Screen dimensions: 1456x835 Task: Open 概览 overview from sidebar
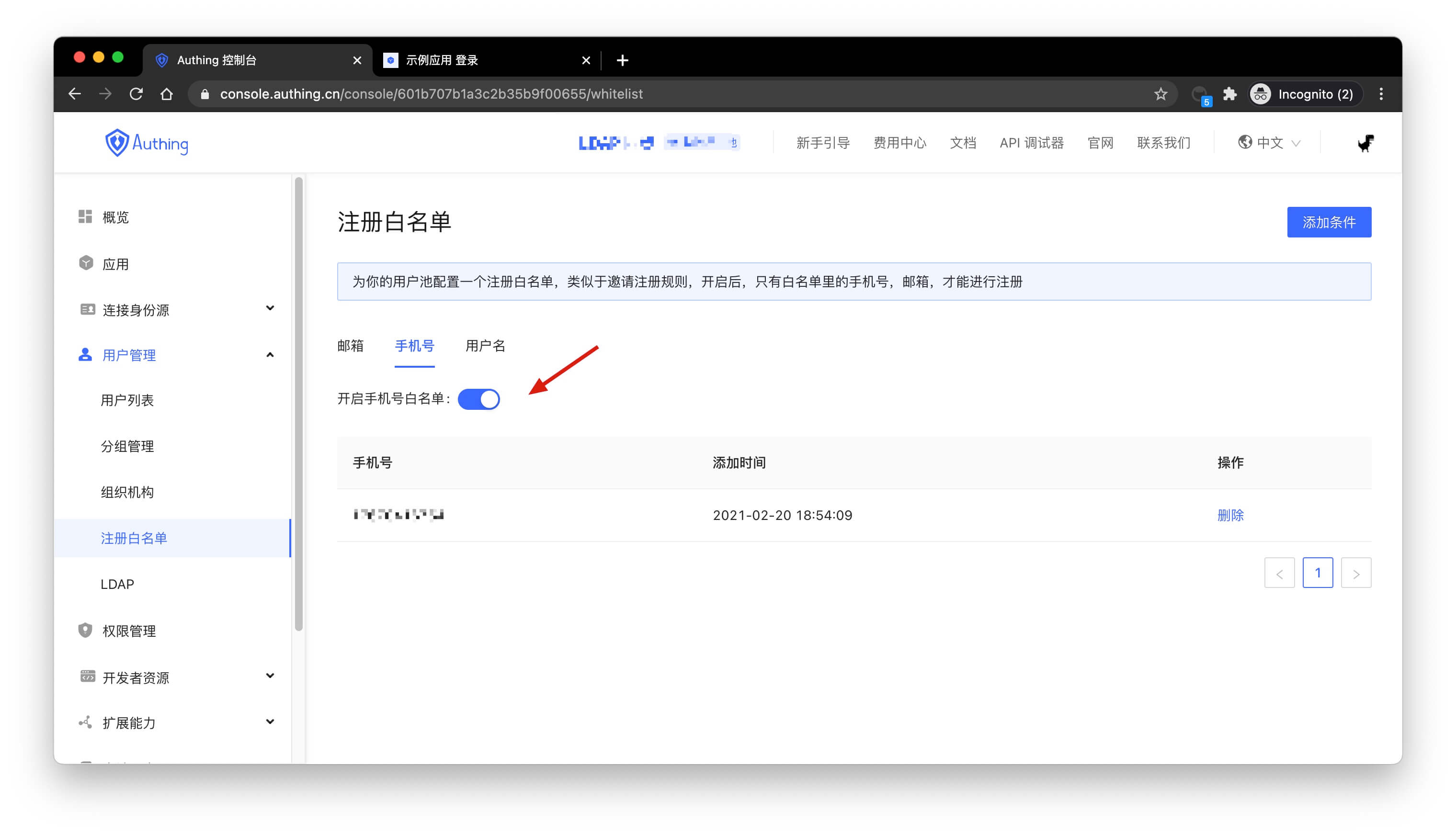coord(115,217)
